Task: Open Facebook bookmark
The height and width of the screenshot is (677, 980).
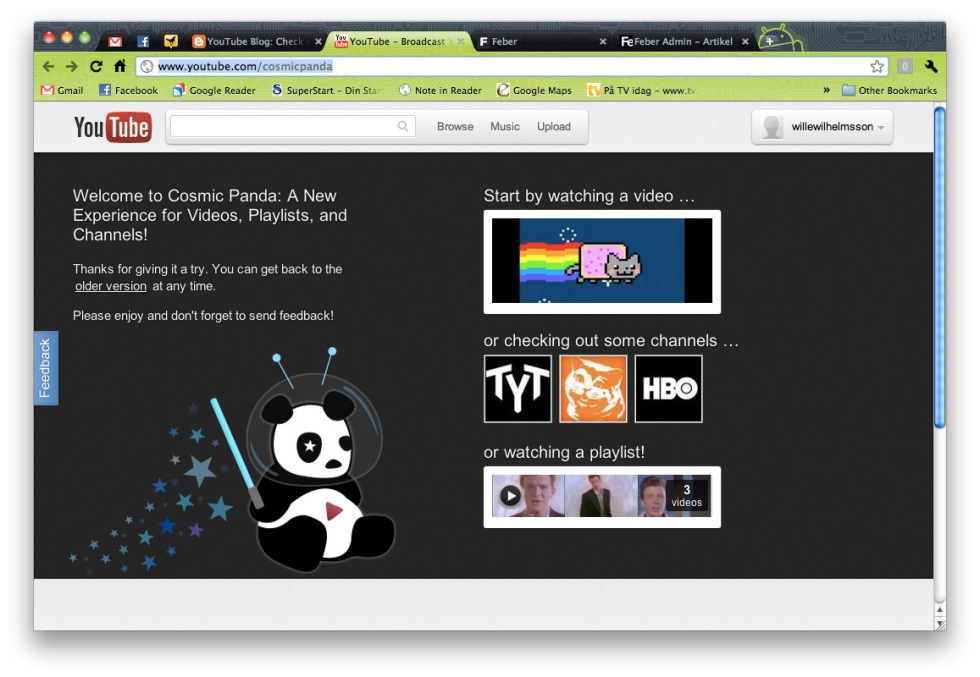Action: [129, 91]
